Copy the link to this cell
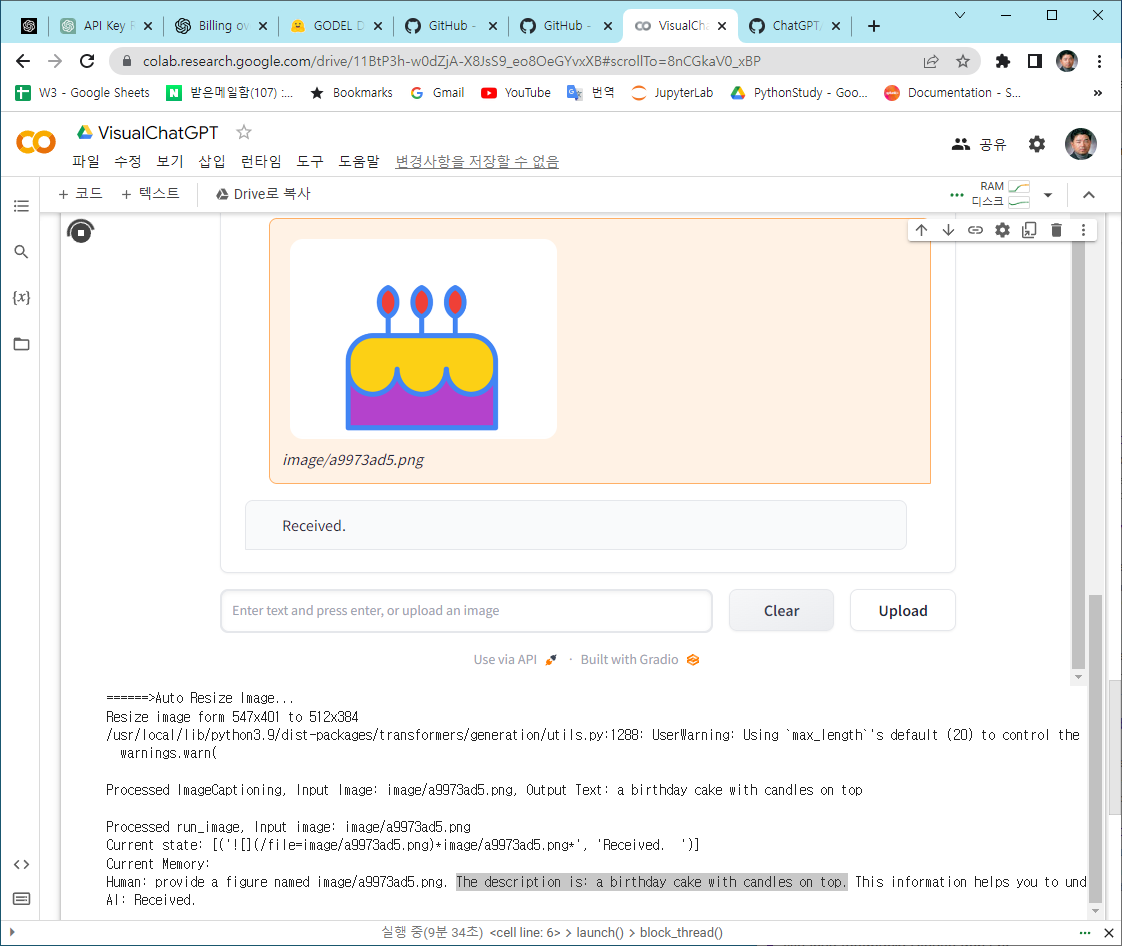The width and height of the screenshot is (1122, 946). pyautogui.click(x=975, y=229)
